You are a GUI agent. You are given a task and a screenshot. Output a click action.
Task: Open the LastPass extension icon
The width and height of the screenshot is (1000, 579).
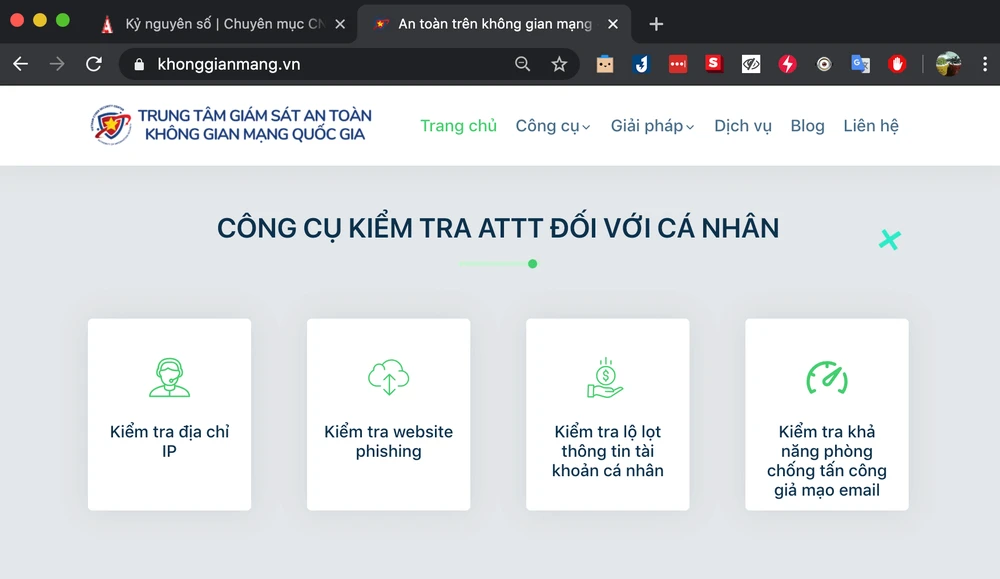tap(677, 64)
